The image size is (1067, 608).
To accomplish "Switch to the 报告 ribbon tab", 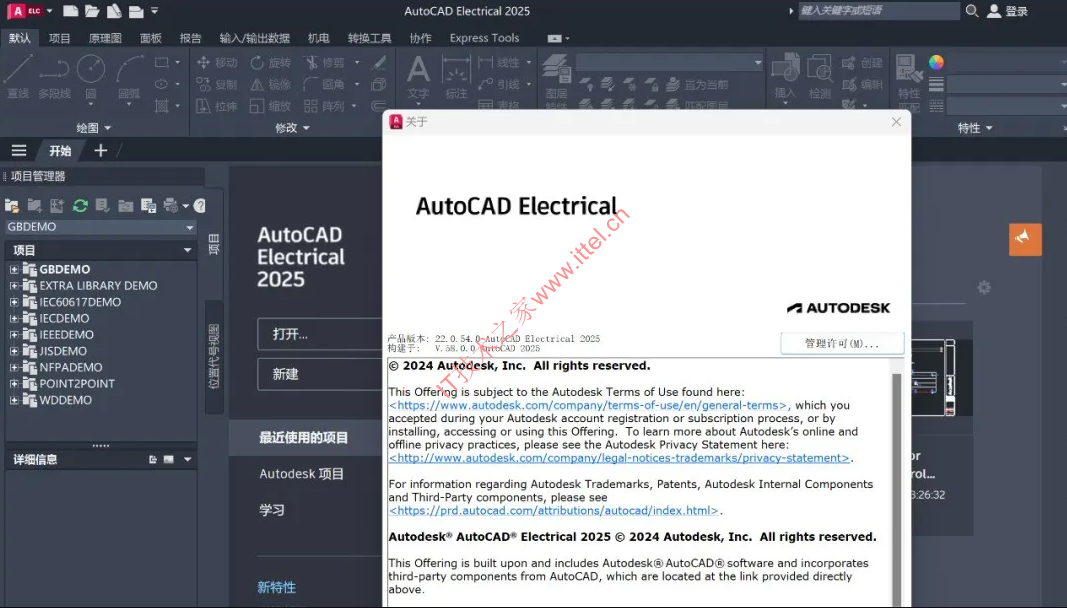I will [x=191, y=38].
